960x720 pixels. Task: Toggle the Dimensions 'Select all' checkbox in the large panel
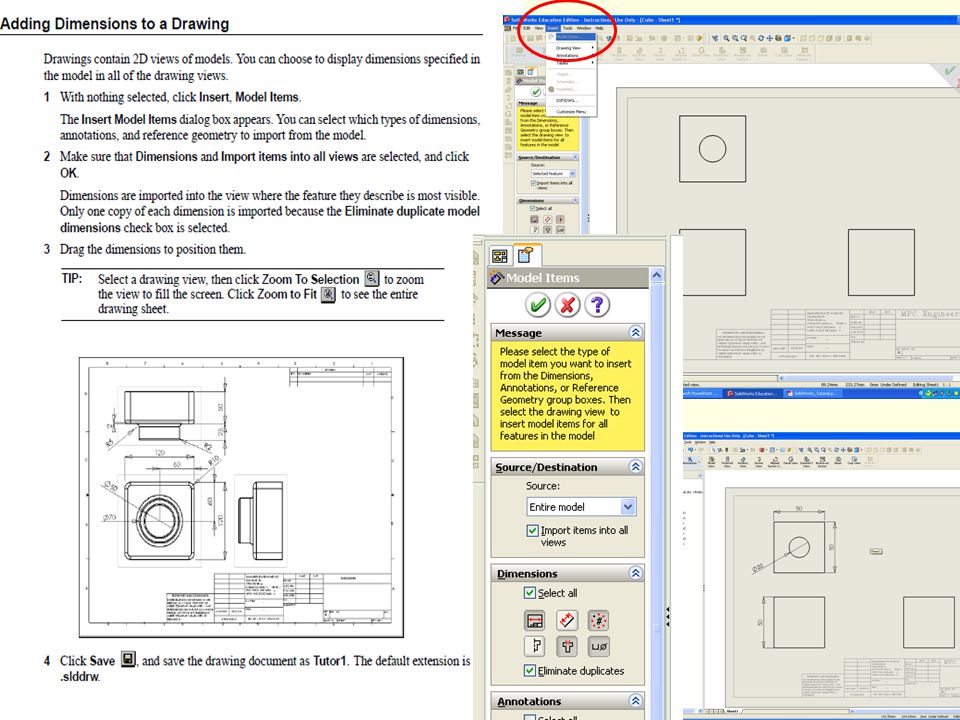click(x=530, y=593)
